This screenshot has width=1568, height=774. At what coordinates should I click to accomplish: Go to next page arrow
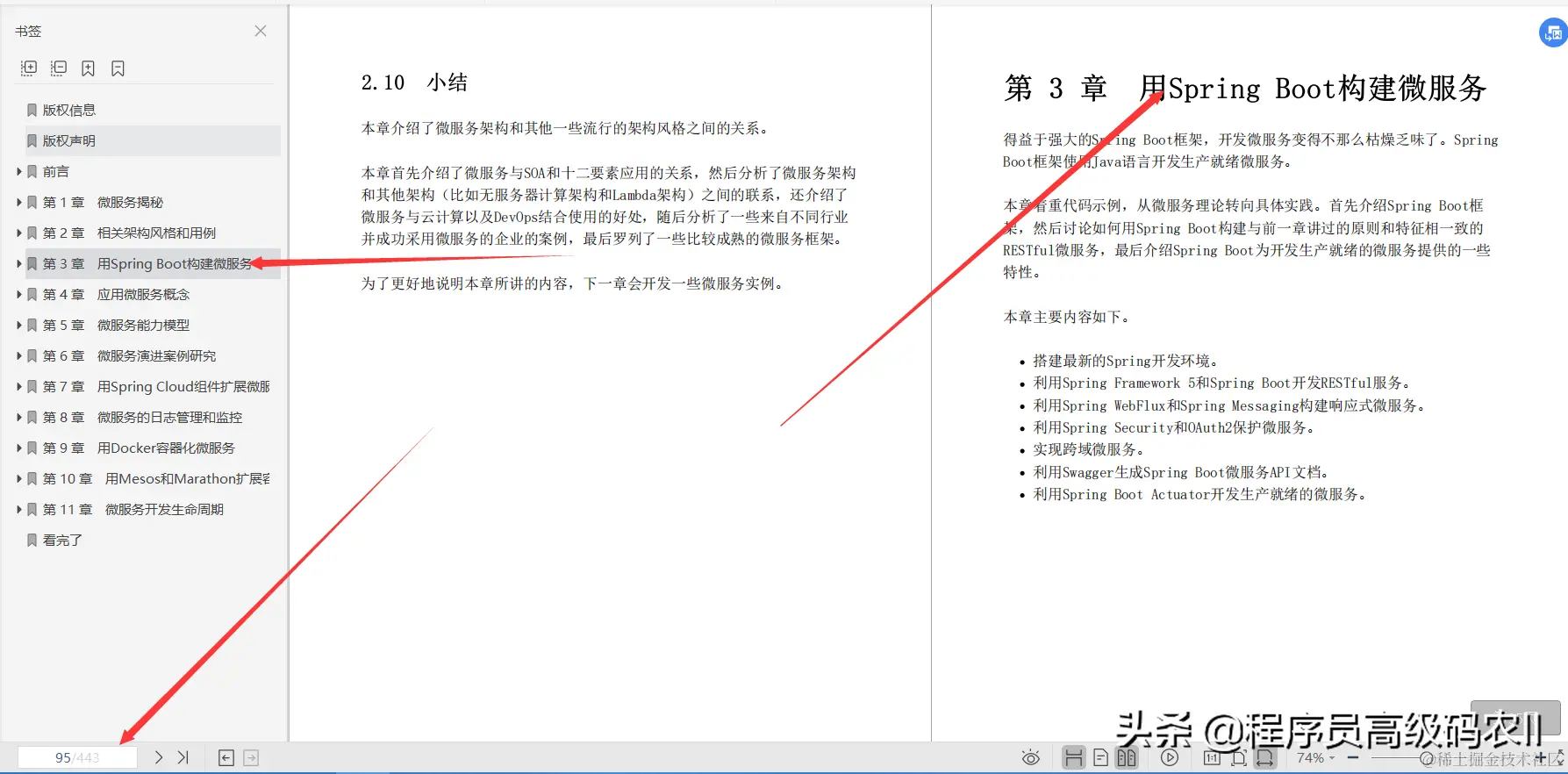[159, 757]
